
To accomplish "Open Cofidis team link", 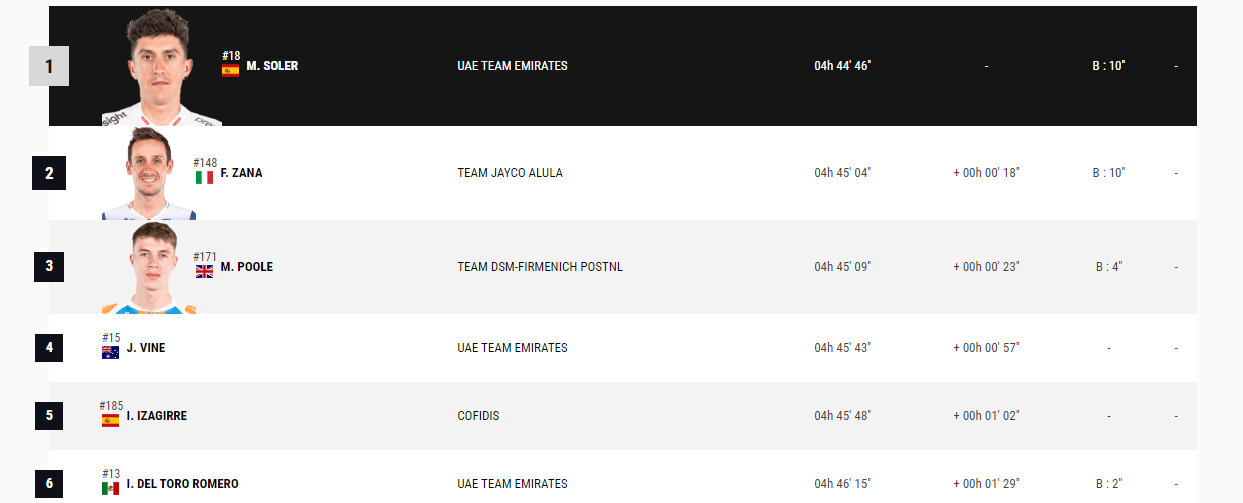I will click(x=478, y=416).
